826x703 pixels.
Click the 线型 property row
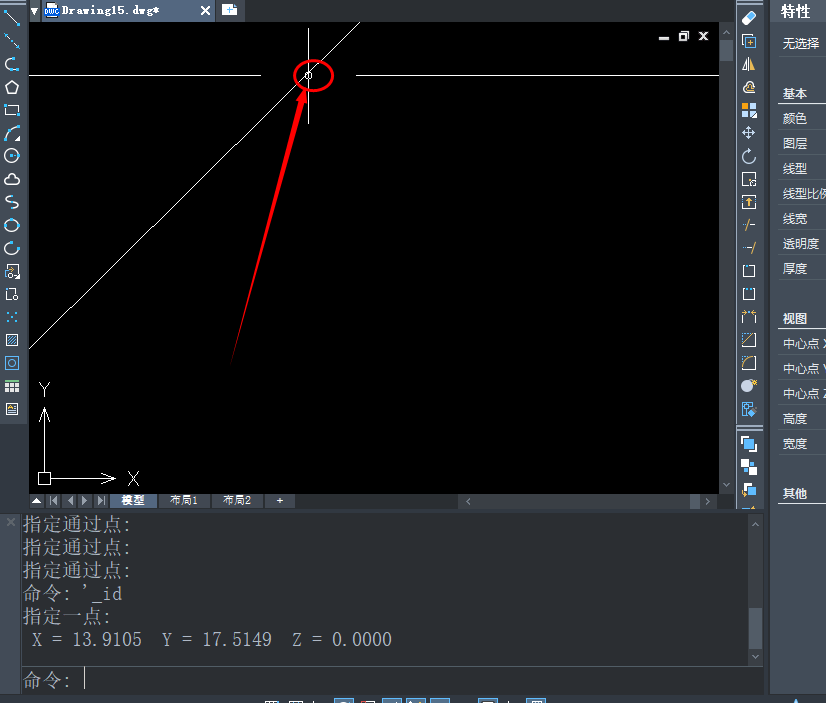(802, 169)
